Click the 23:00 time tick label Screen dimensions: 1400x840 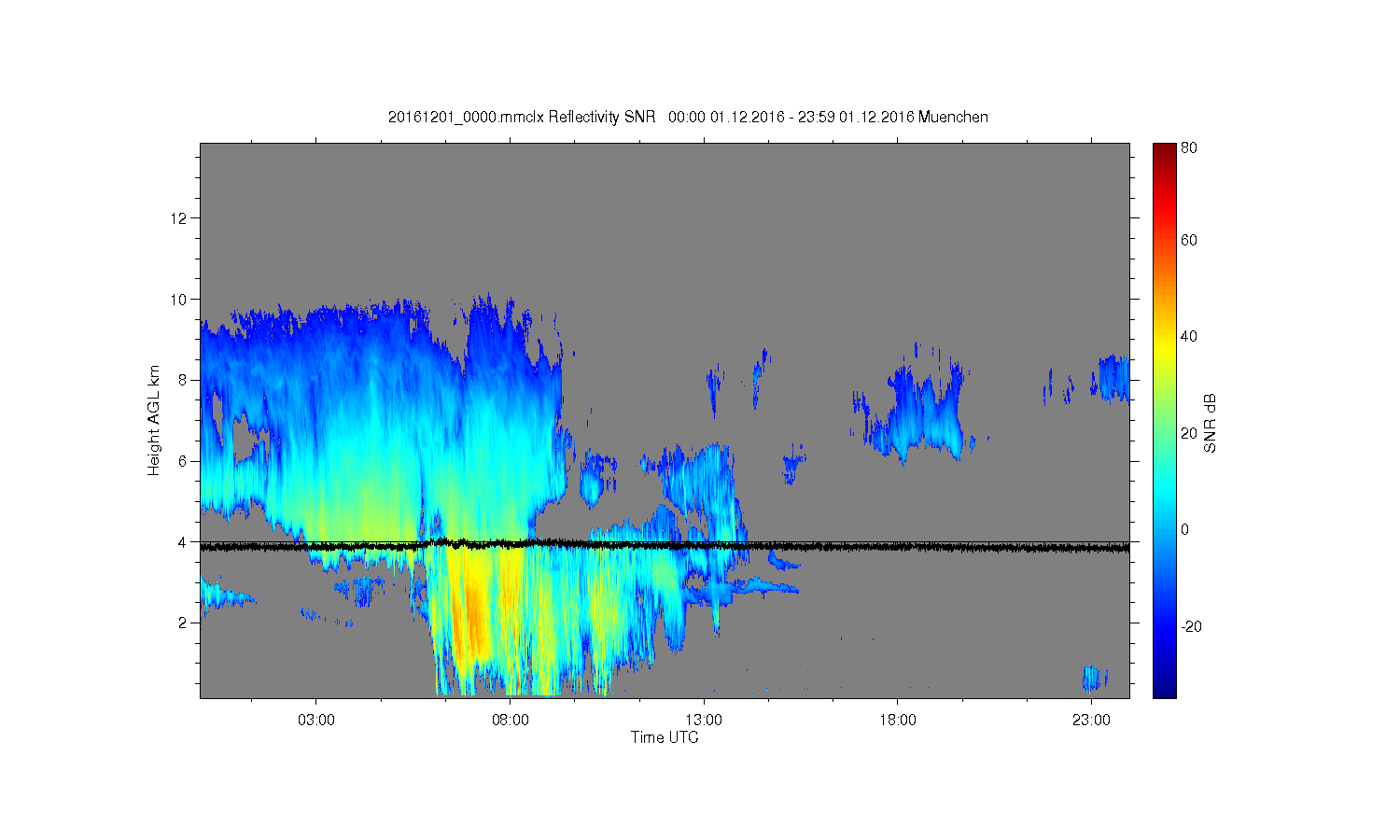[x=1091, y=721]
